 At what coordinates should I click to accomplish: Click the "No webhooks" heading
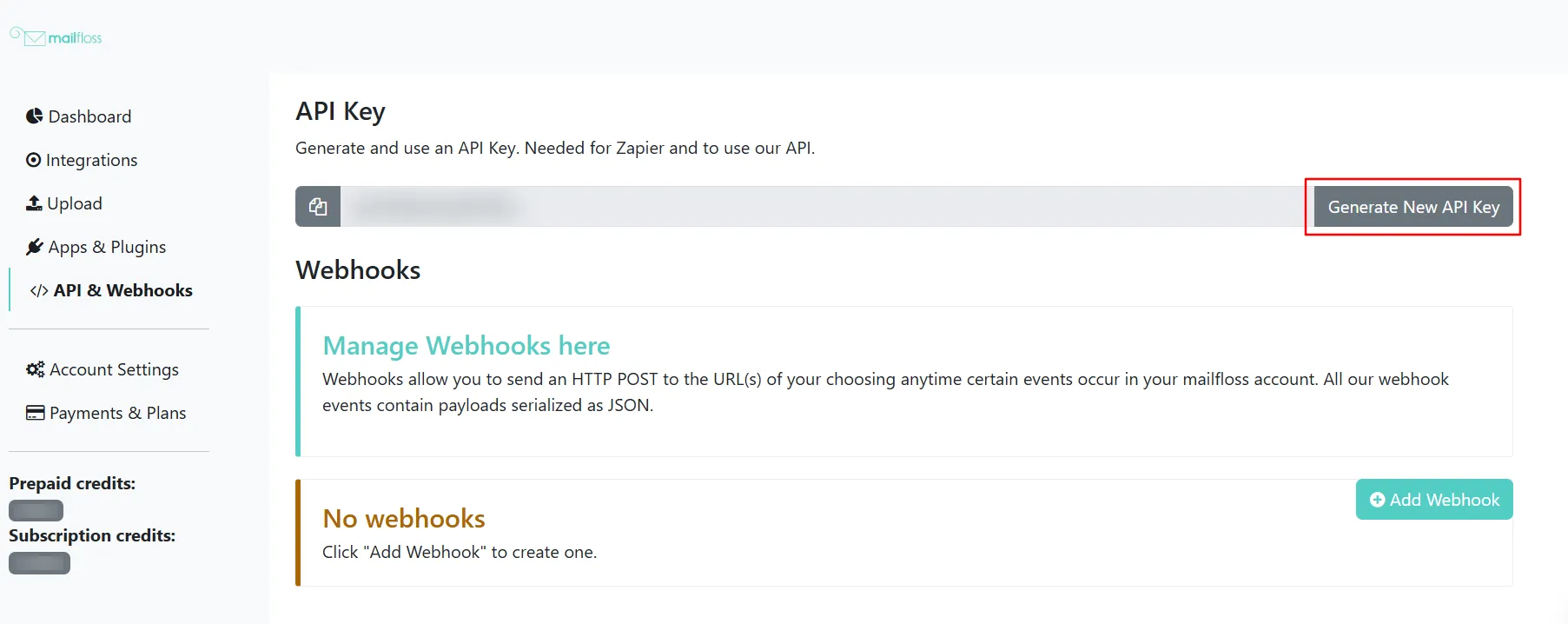[x=404, y=519]
